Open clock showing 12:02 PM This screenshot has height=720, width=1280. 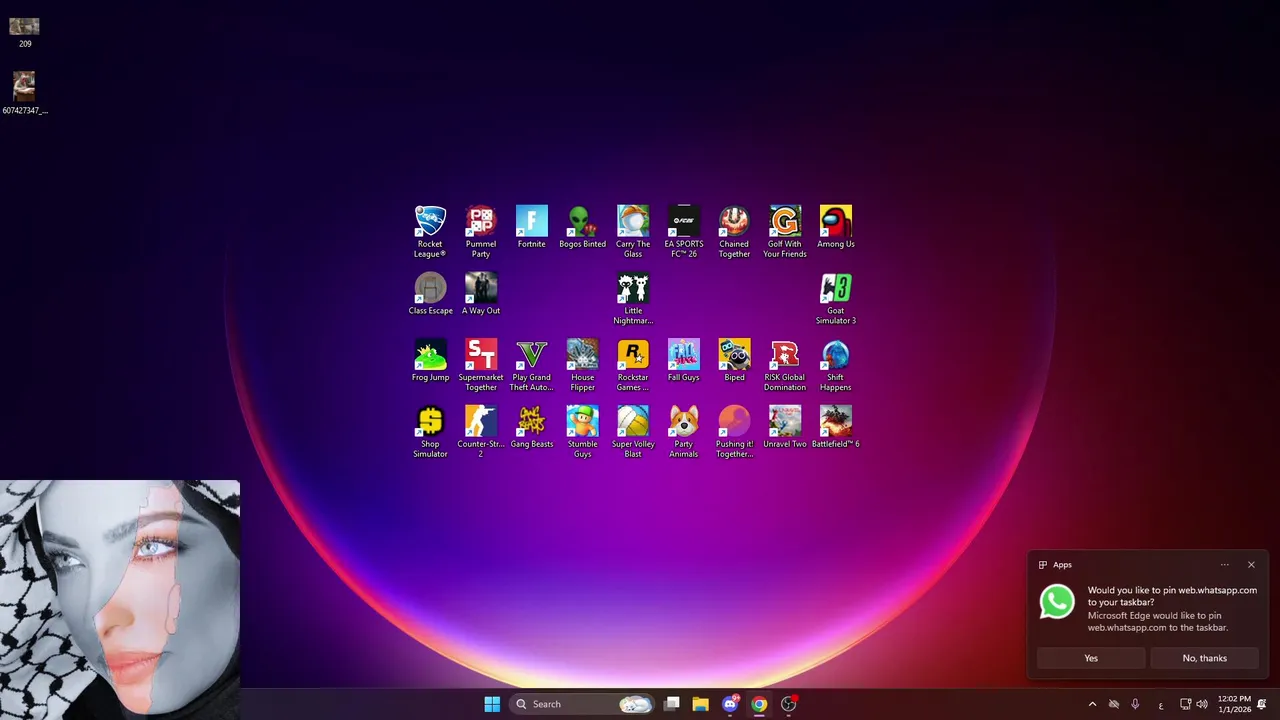click(x=1234, y=704)
